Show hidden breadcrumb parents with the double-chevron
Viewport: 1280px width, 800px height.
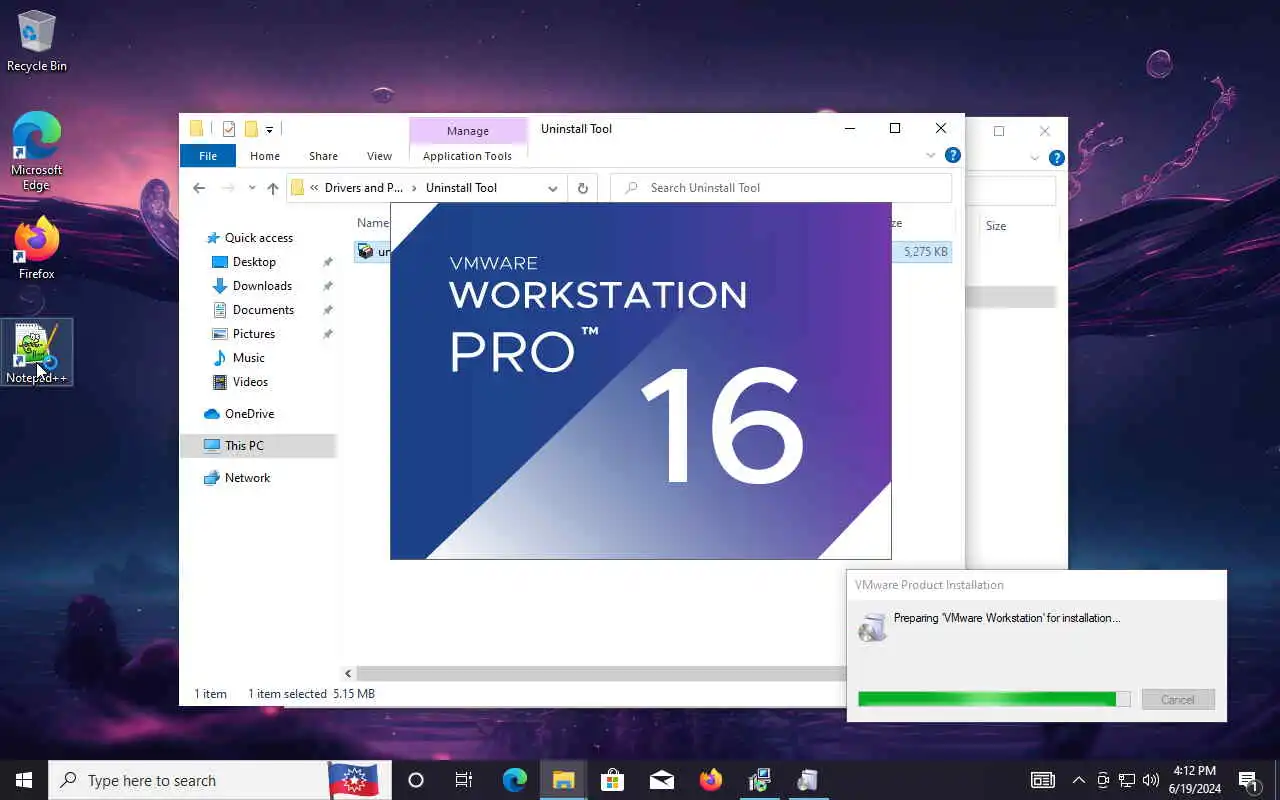315,188
